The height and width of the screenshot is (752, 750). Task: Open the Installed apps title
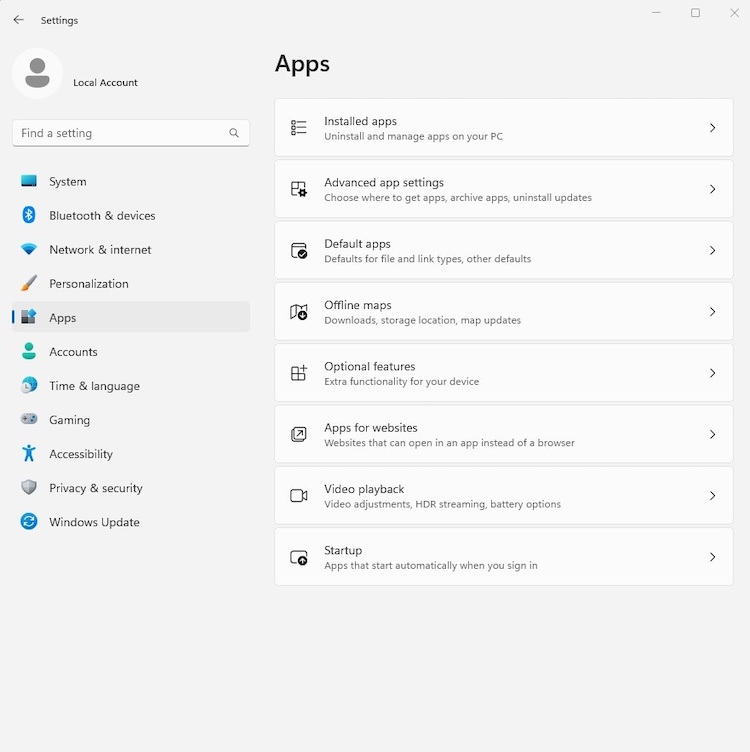click(x=360, y=121)
